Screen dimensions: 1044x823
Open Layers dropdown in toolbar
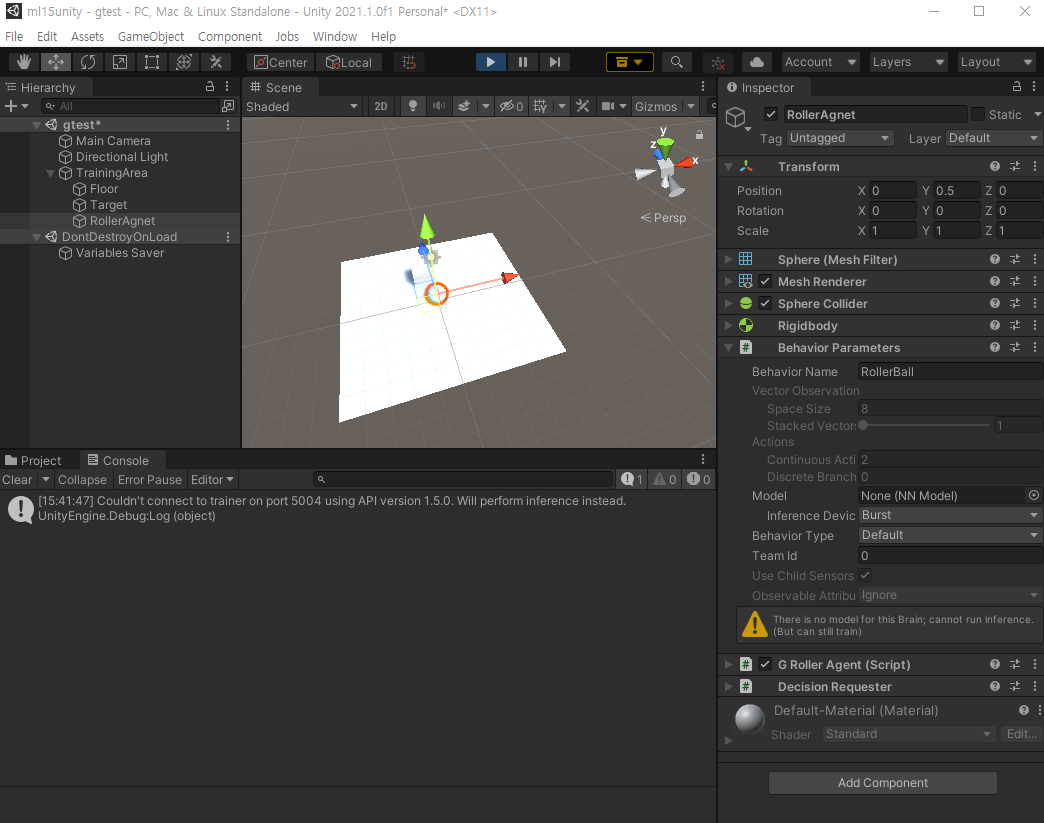pos(908,62)
